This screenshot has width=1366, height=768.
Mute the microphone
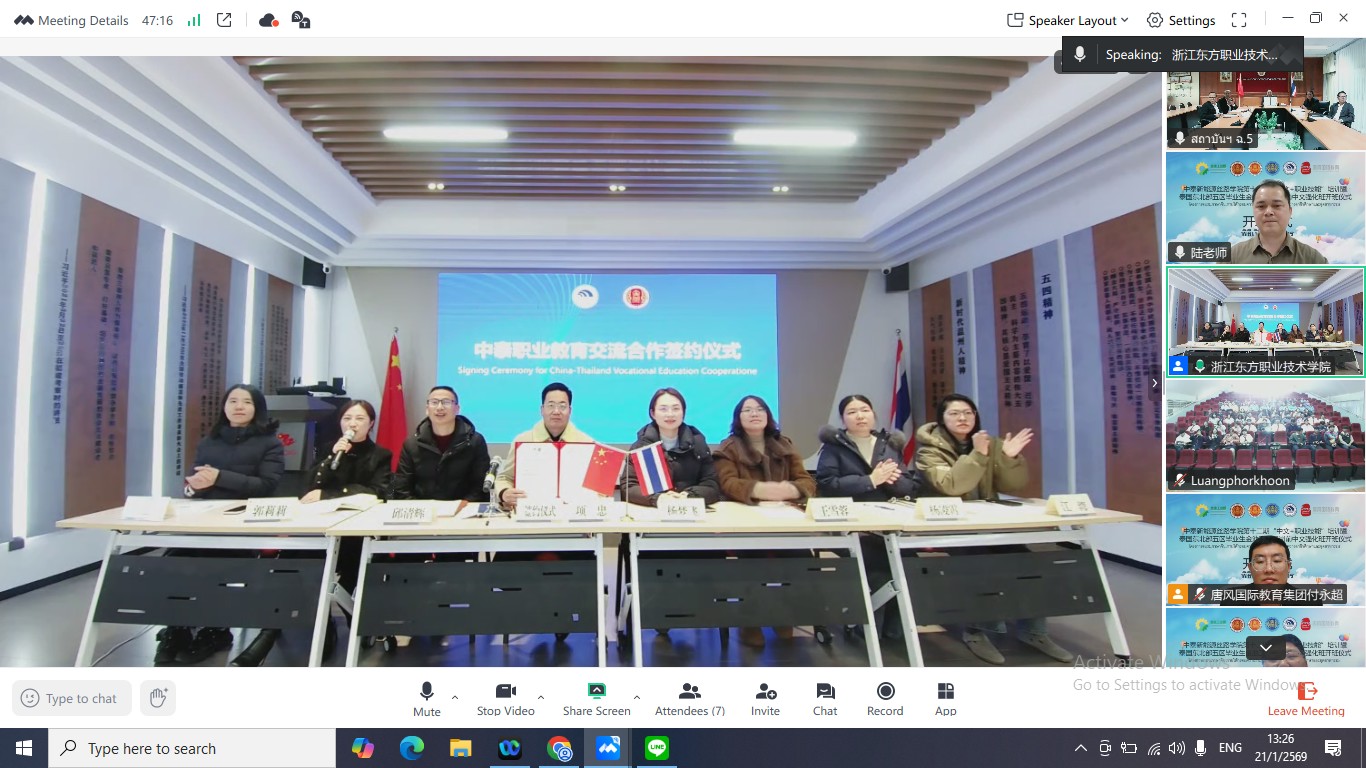(427, 699)
